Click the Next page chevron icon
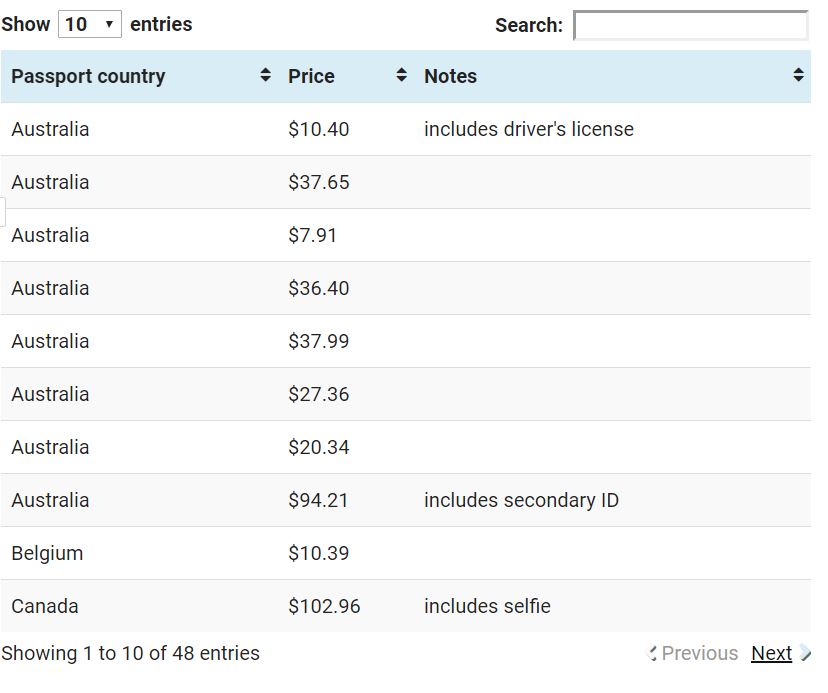 tap(805, 653)
